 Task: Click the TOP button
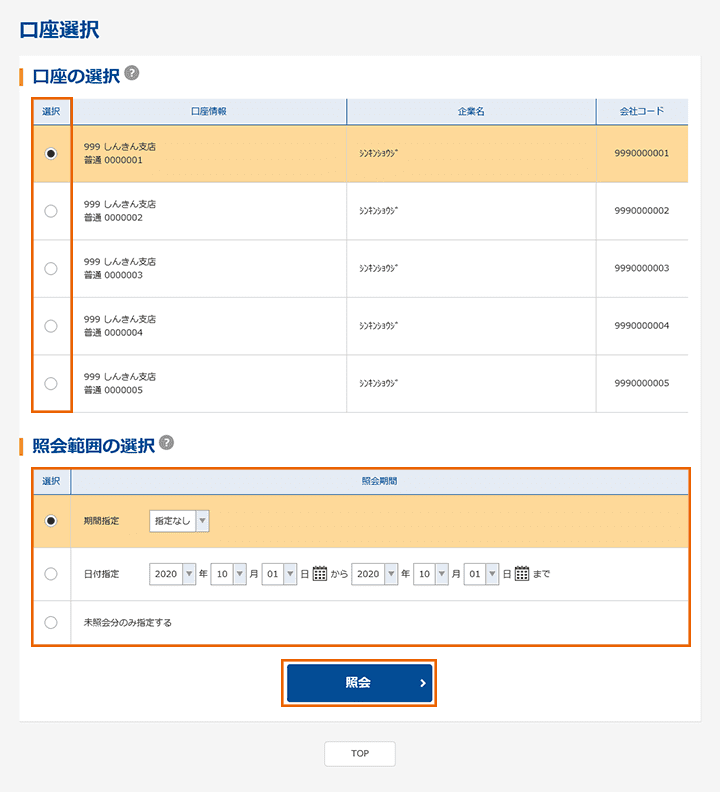[x=360, y=754]
